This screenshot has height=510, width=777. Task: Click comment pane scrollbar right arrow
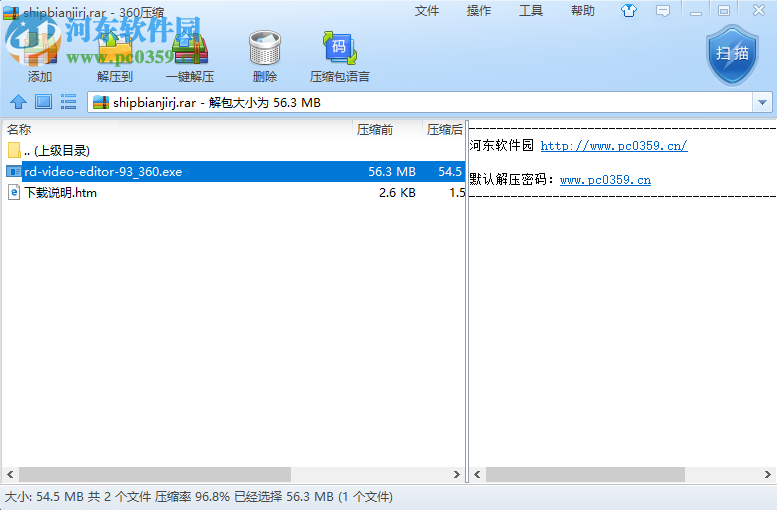768,474
